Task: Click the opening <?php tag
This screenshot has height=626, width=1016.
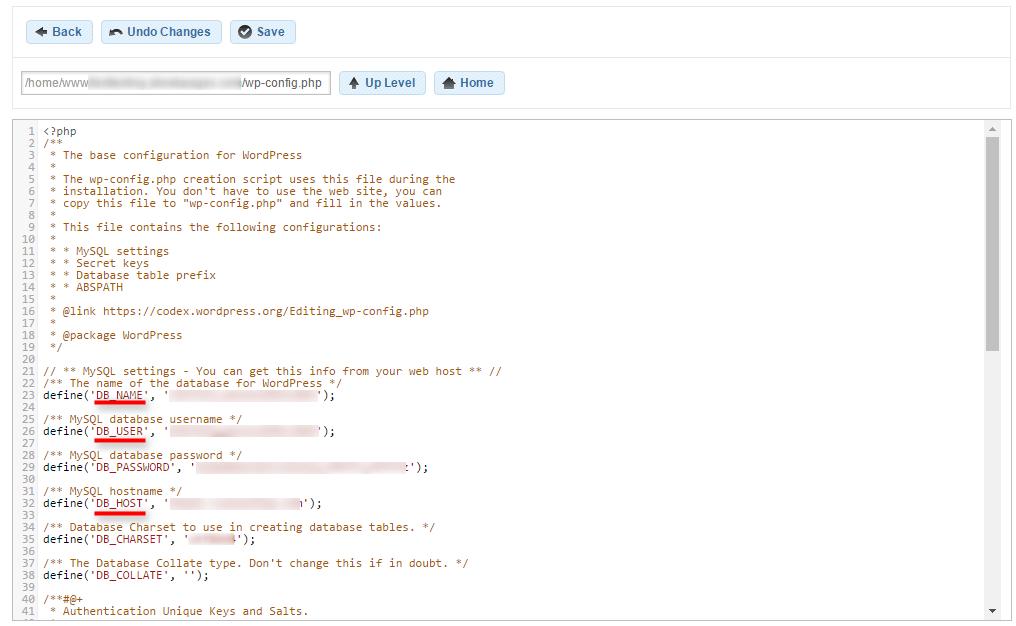Action: pyautogui.click(x=60, y=131)
